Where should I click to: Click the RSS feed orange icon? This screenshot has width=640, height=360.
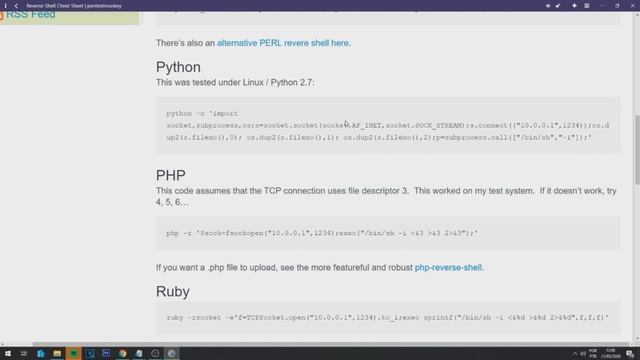point(1,16)
